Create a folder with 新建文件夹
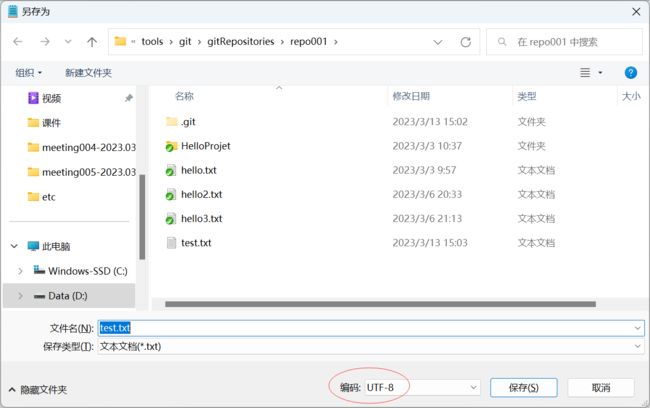650x408 pixels. coord(88,73)
